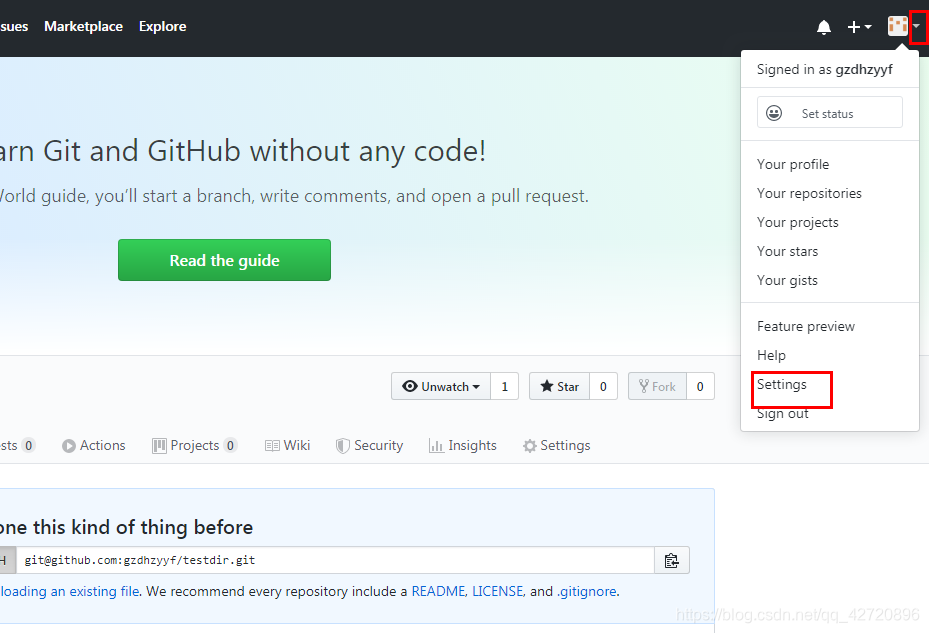Open Your repositories

point(809,193)
